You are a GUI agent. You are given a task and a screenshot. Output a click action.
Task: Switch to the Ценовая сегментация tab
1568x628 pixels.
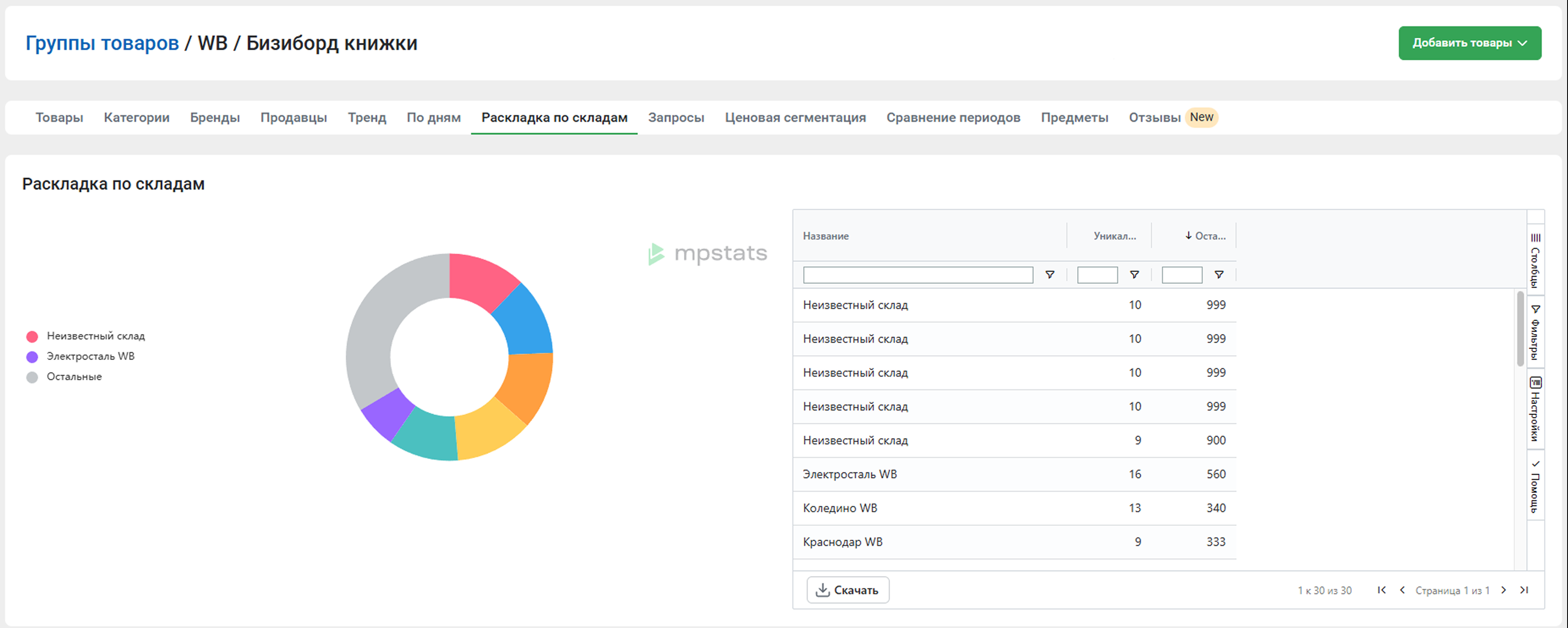coord(795,118)
